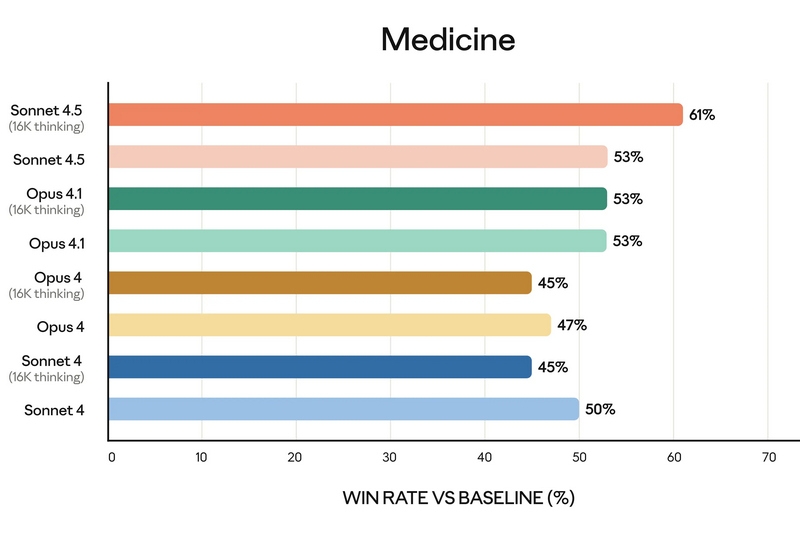Click the dark blue Sonnet 4 thinking bar
Viewport: 800px width, 548px height.
[319, 367]
